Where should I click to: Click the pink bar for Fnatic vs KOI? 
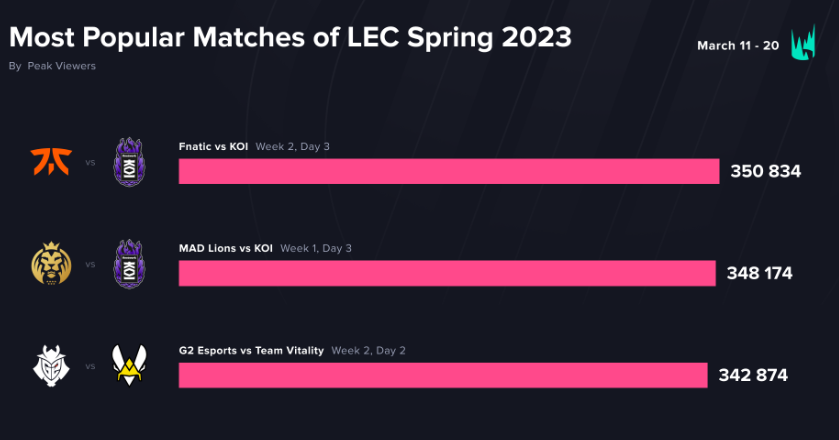click(x=448, y=171)
